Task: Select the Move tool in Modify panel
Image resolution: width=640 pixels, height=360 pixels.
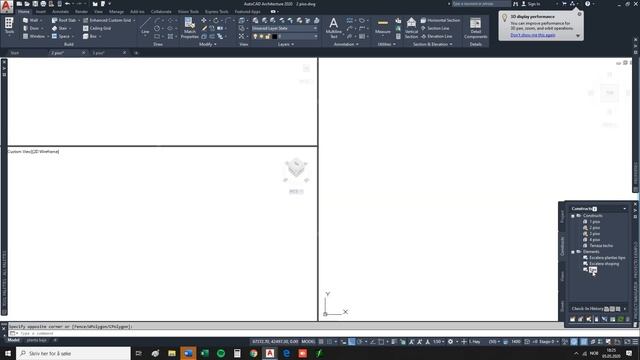Action: pyautogui.click(x=204, y=20)
